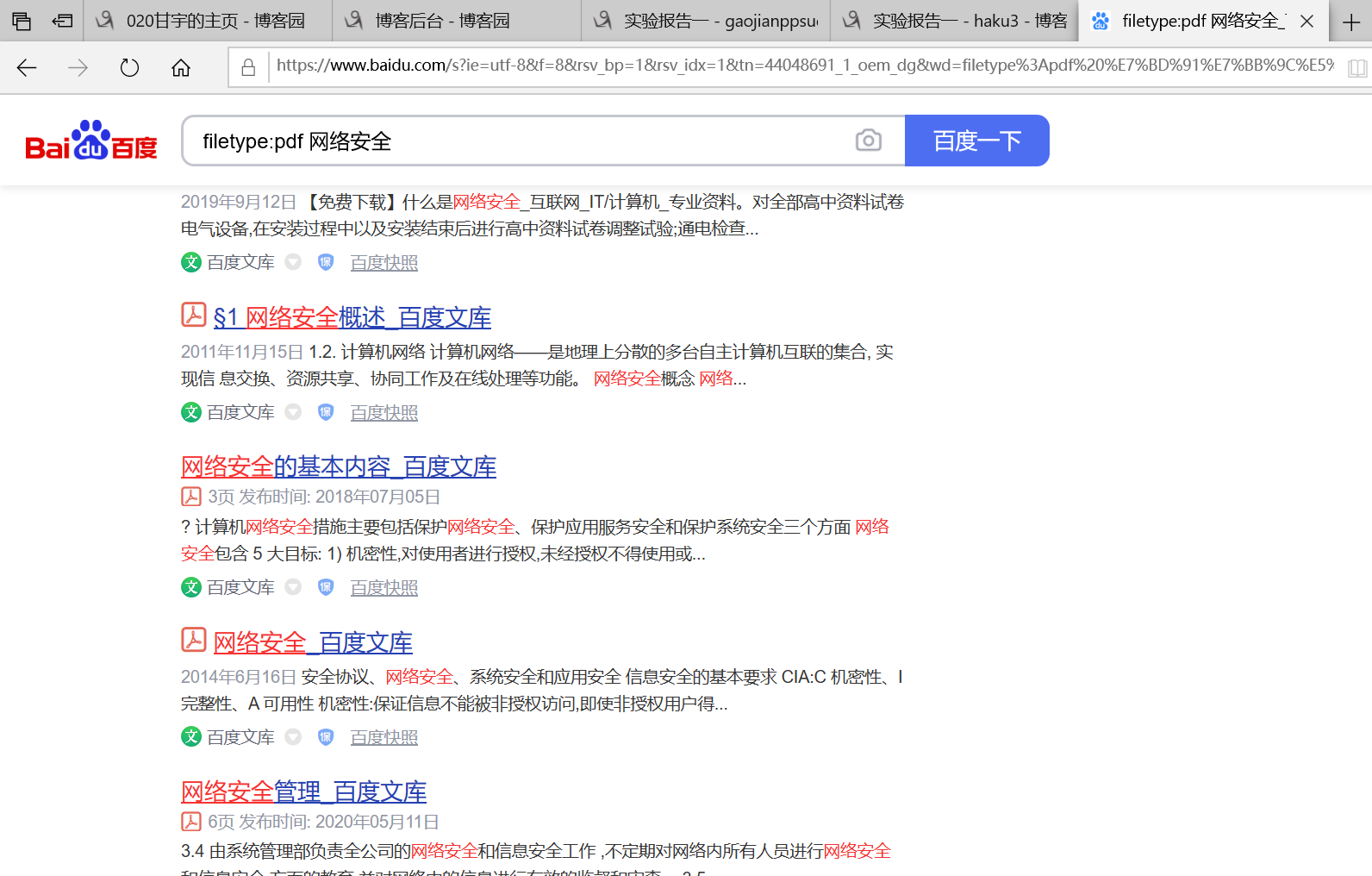Image resolution: width=1372 pixels, height=876 pixels.
Task: Click the date text "2014年6月16日"
Action: 239,677
